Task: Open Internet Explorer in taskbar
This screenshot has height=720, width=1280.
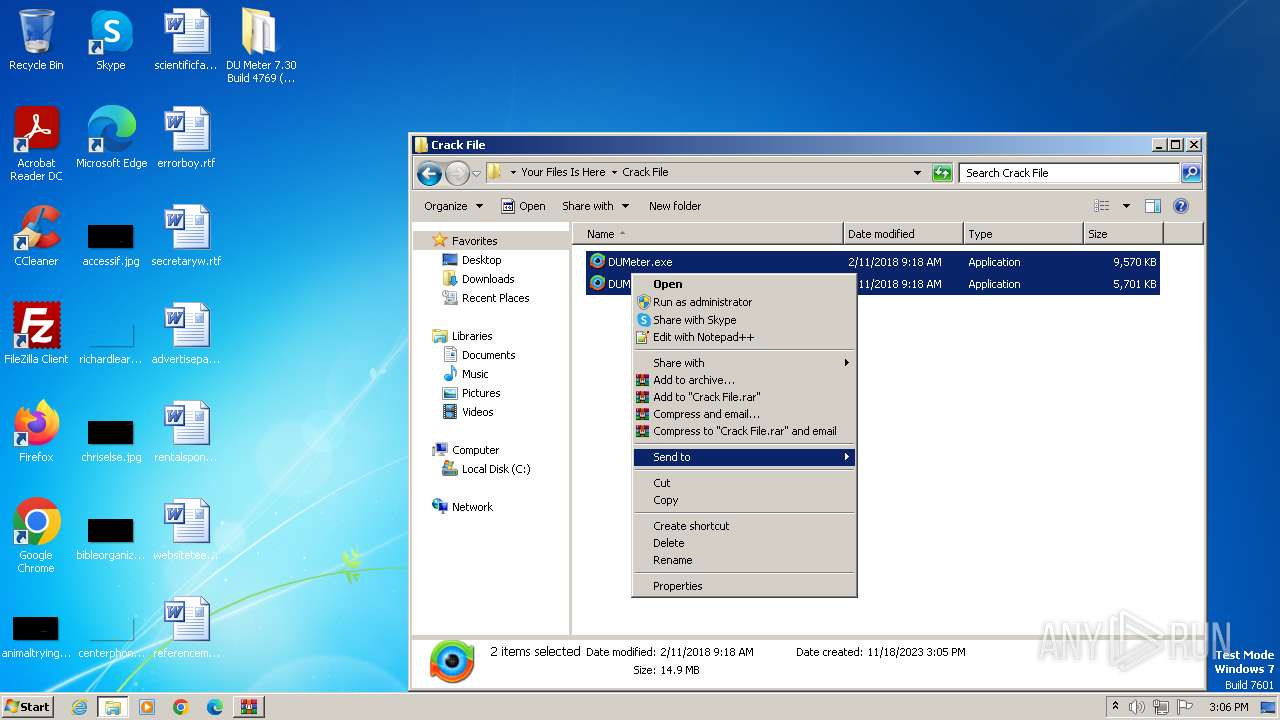Action: (79, 707)
